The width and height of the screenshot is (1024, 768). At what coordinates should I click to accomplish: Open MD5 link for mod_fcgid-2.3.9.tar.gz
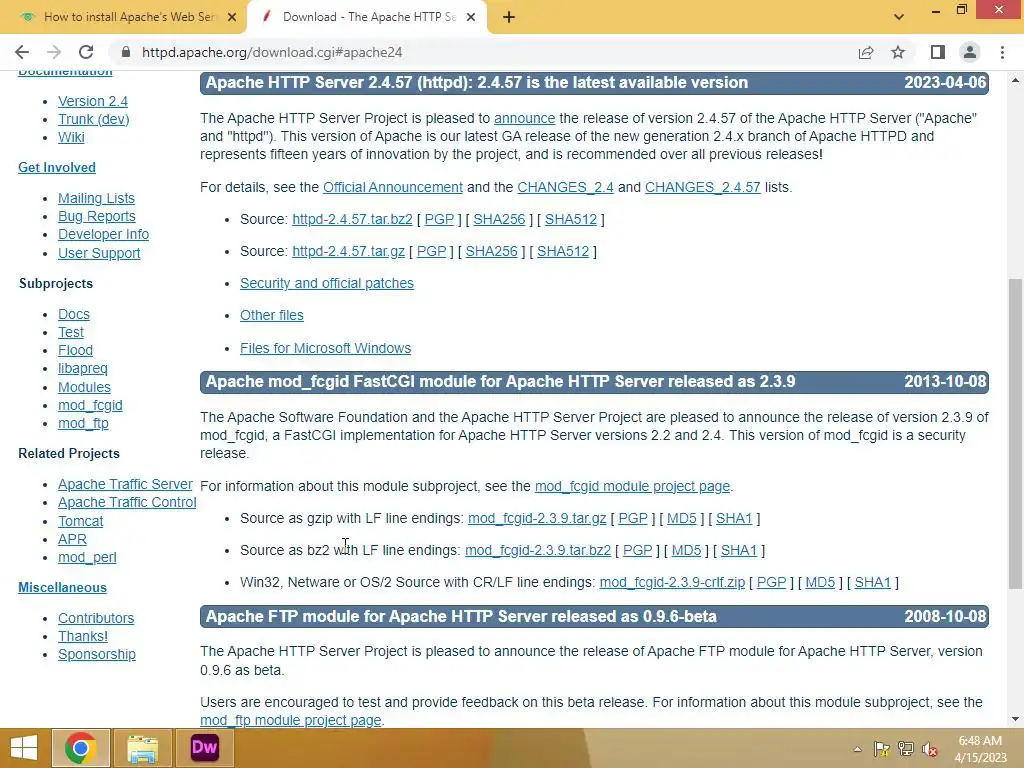click(x=682, y=519)
